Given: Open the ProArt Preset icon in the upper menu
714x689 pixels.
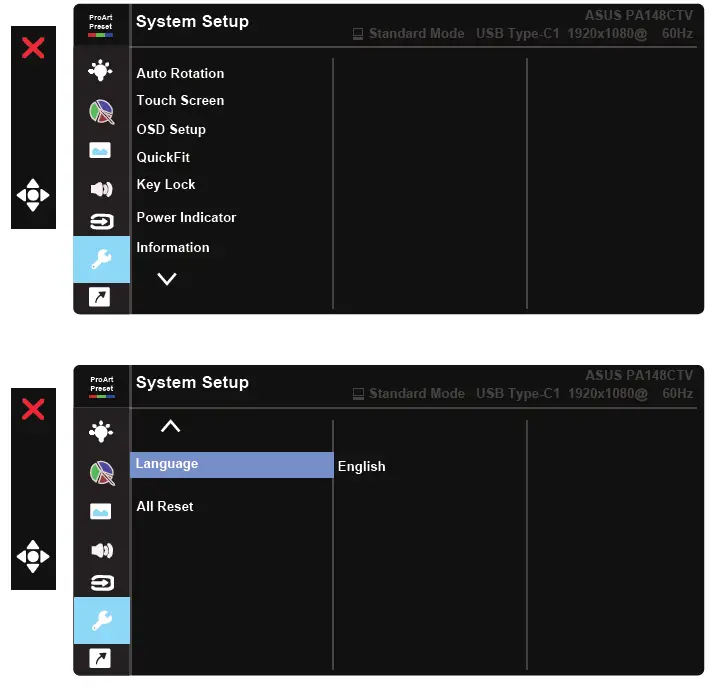Looking at the screenshot, I should pos(101,25).
